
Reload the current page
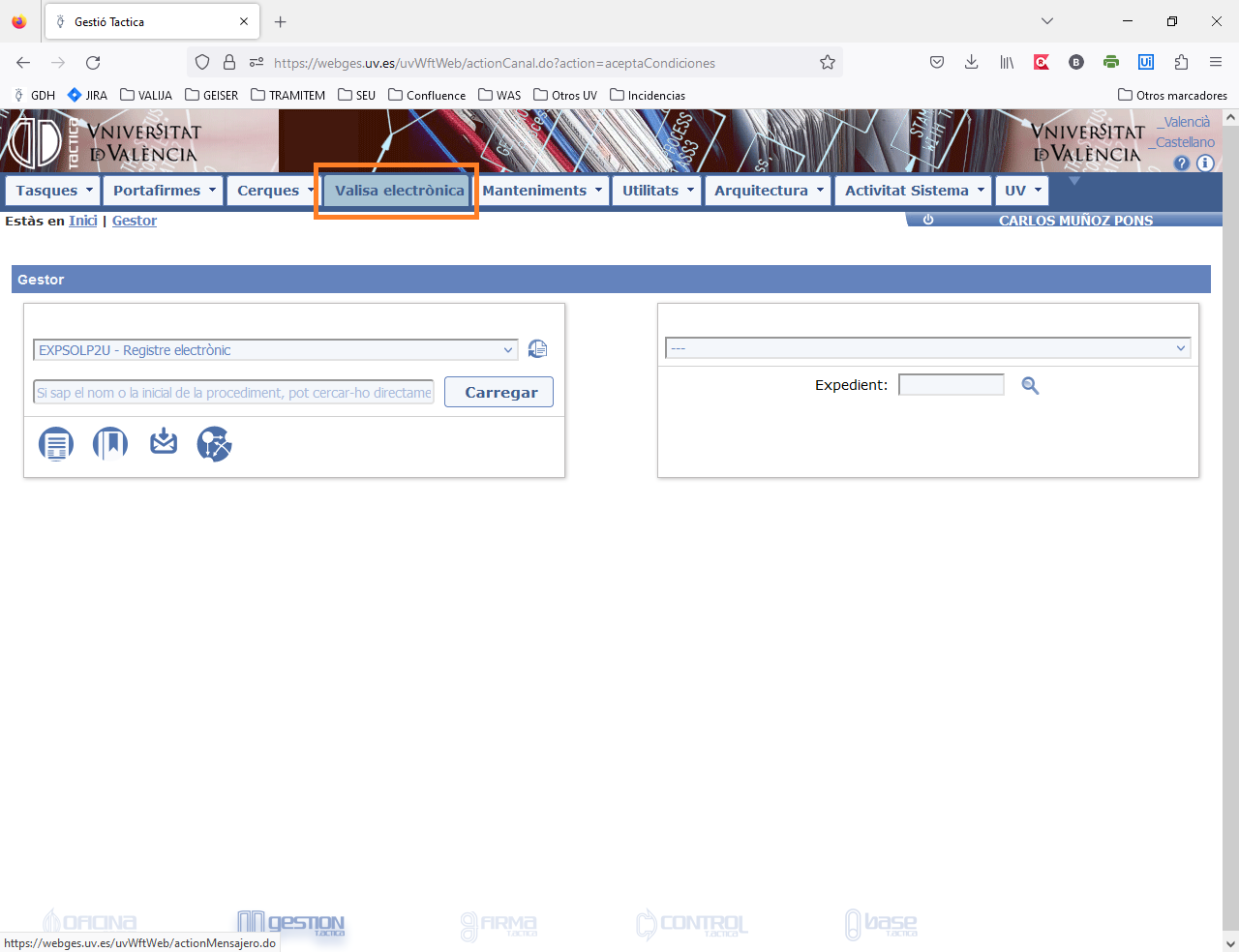(x=93, y=62)
